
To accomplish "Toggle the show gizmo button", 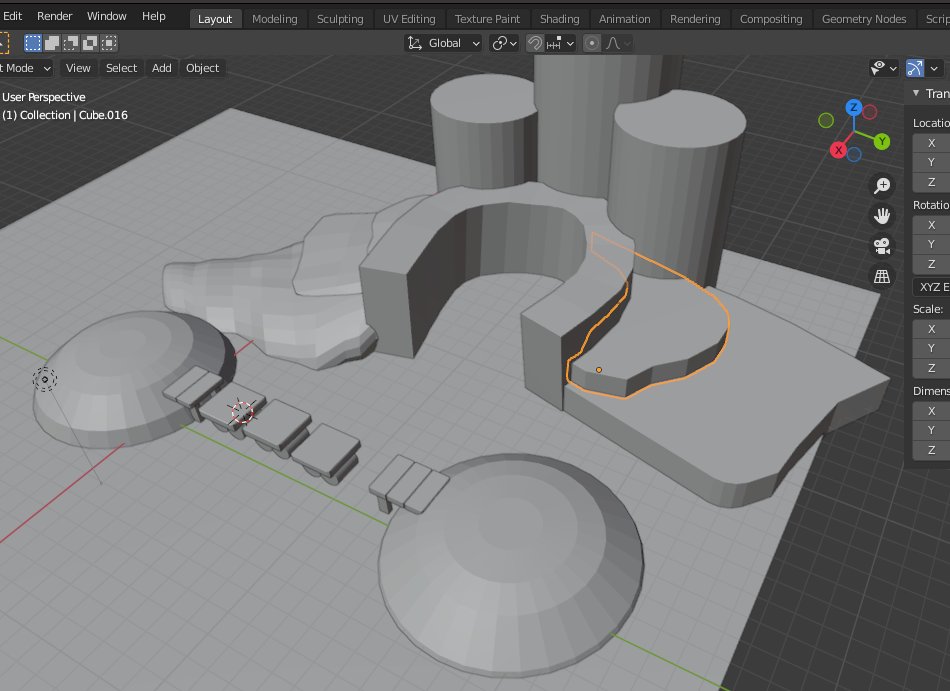I will (x=914, y=68).
